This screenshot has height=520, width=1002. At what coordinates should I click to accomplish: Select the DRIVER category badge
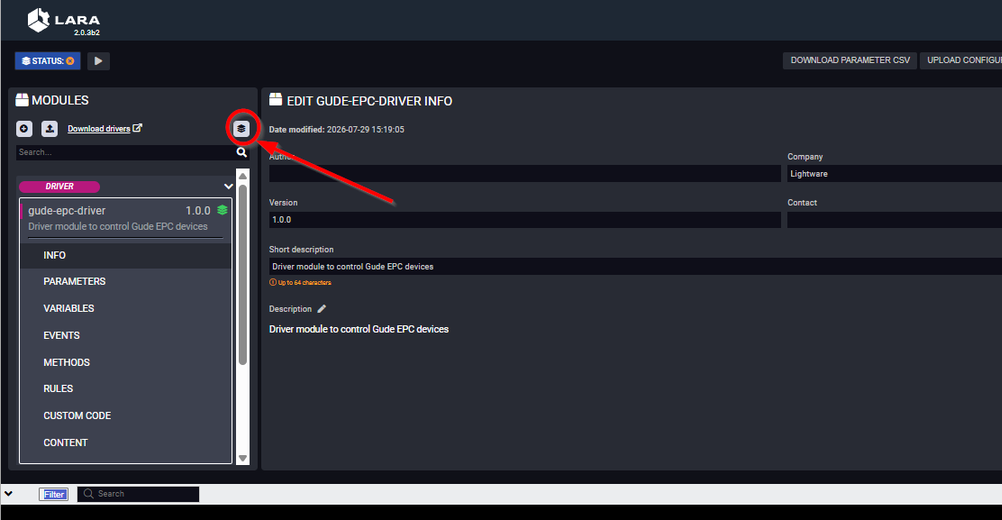(x=59, y=187)
